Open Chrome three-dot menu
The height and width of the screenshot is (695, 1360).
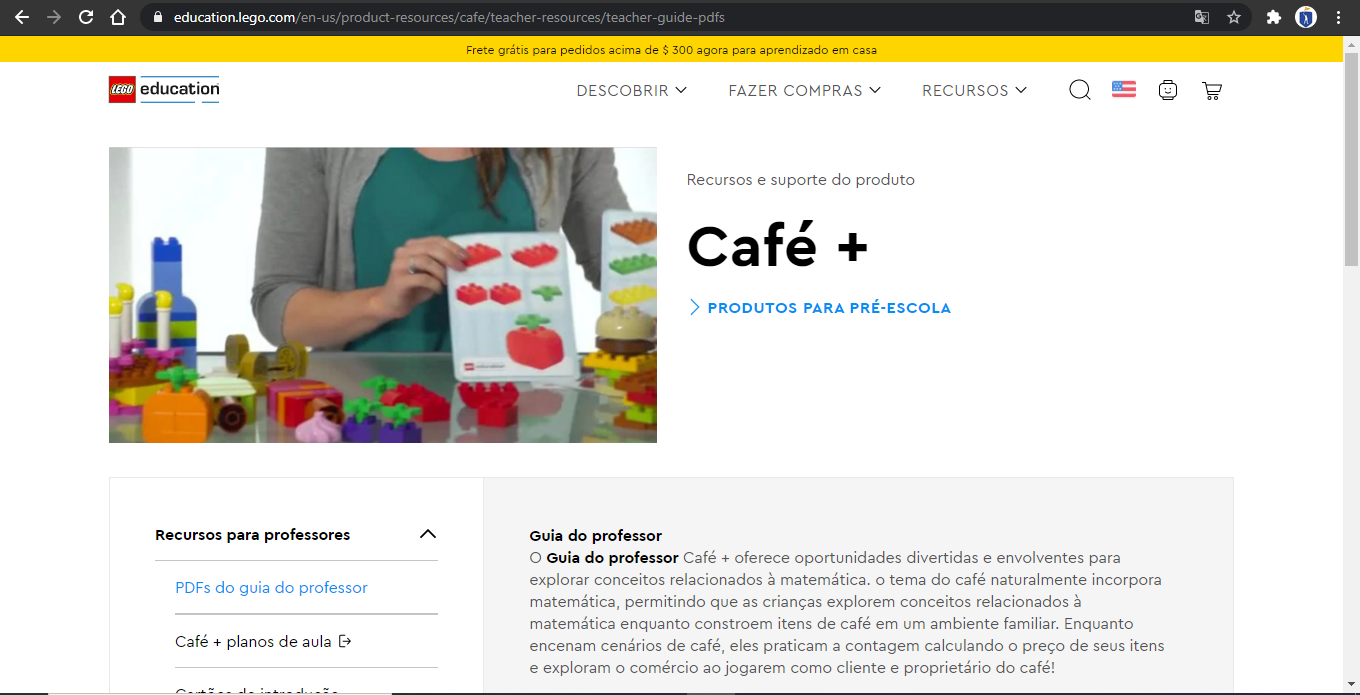coord(1338,17)
